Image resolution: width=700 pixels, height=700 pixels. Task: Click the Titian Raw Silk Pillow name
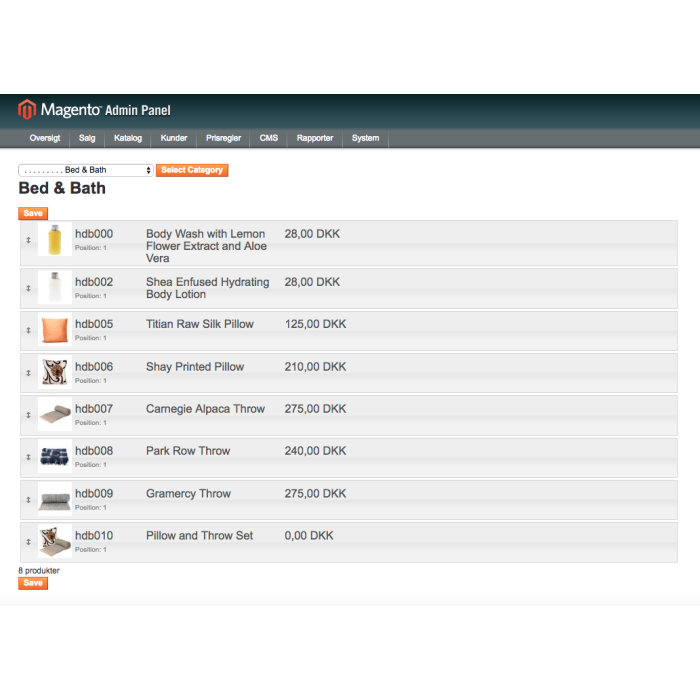coord(200,324)
